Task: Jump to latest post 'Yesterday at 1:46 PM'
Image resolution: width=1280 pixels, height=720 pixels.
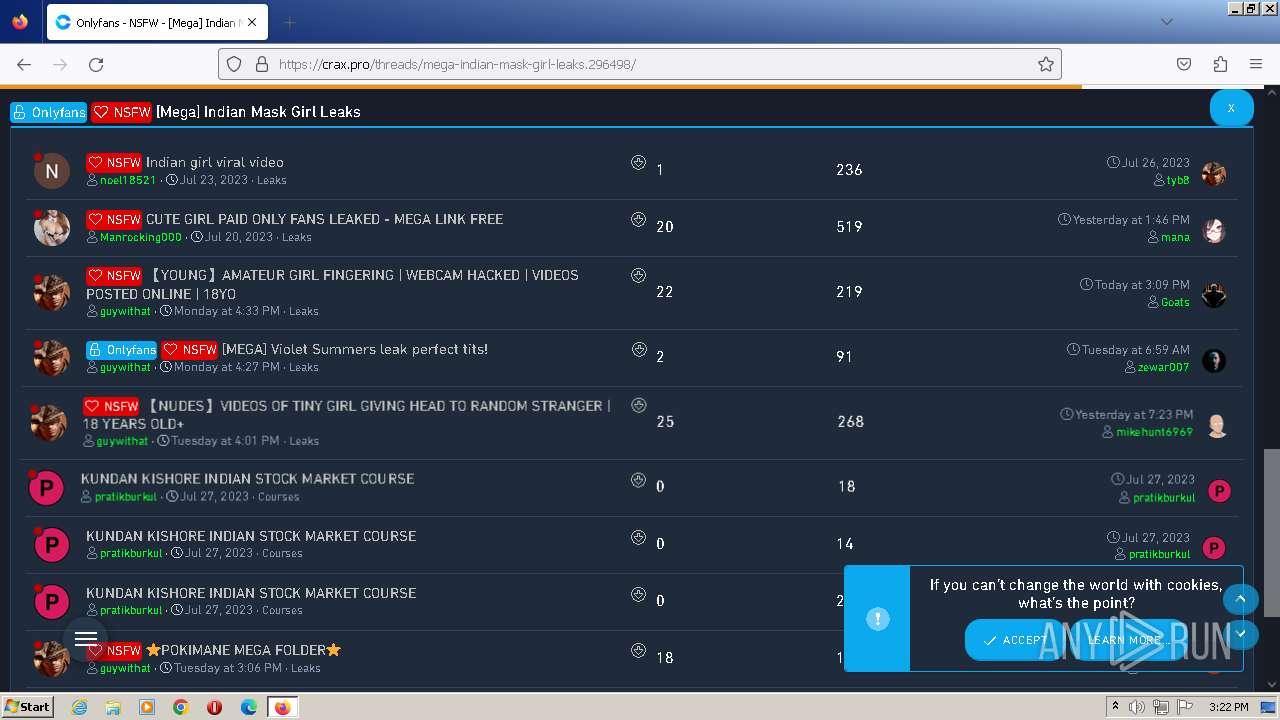Action: click(x=1131, y=220)
